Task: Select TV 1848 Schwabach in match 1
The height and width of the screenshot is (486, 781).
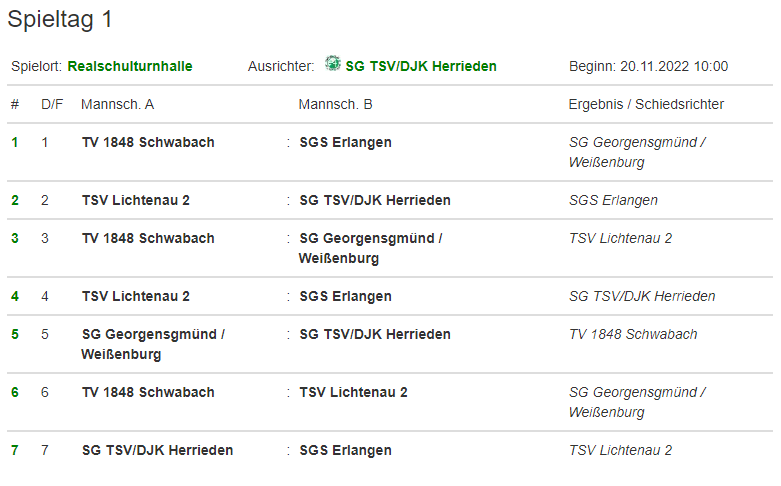Action: [x=148, y=142]
